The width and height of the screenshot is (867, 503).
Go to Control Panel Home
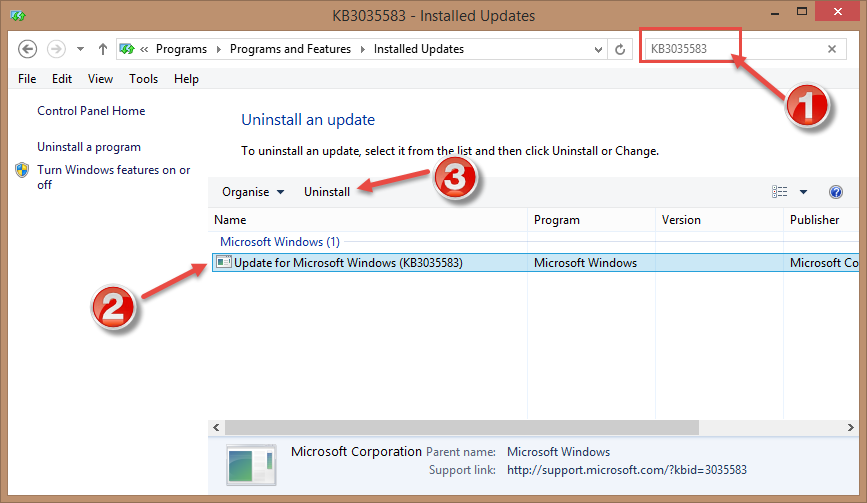(x=91, y=111)
